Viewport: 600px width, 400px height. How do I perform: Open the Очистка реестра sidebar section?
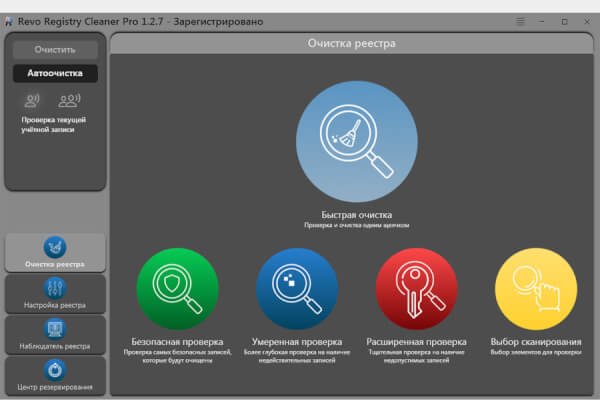(55, 252)
